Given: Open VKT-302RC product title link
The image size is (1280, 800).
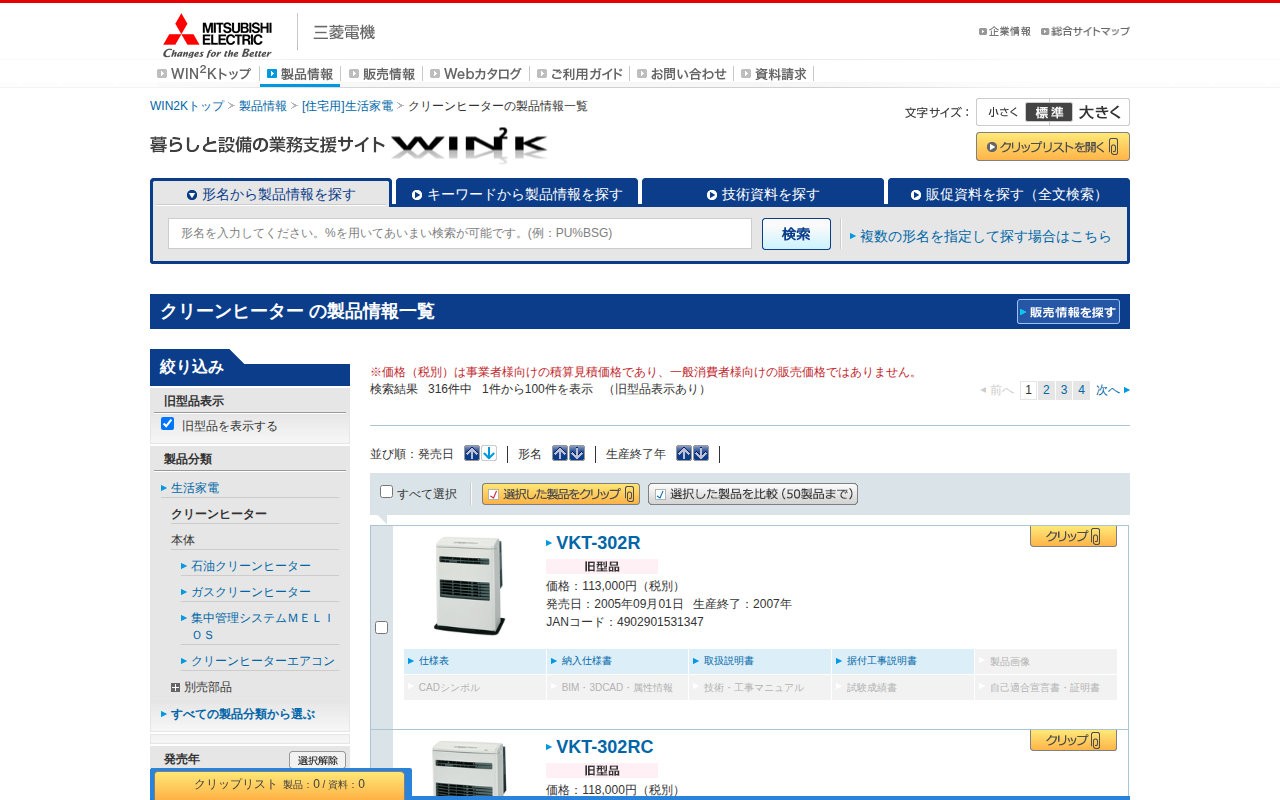Looking at the screenshot, I should pyautogui.click(x=604, y=747).
